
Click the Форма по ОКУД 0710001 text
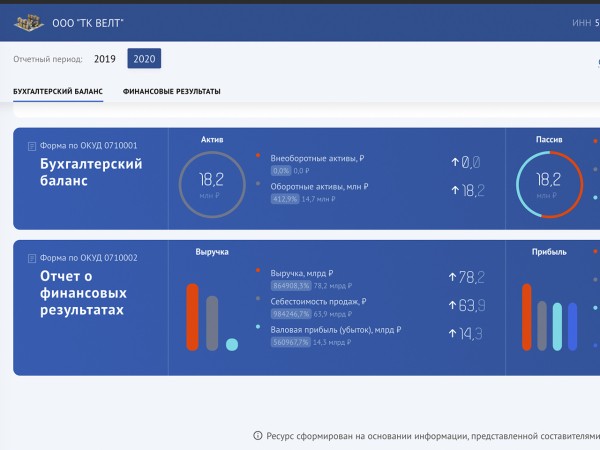pos(88,145)
